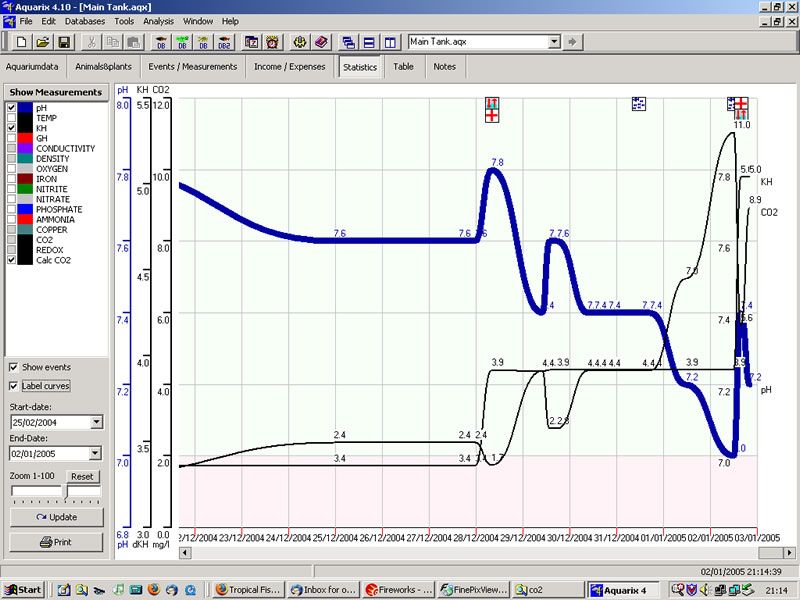The image size is (800, 600).
Task: Click the zoom Reset button
Action: click(82, 477)
